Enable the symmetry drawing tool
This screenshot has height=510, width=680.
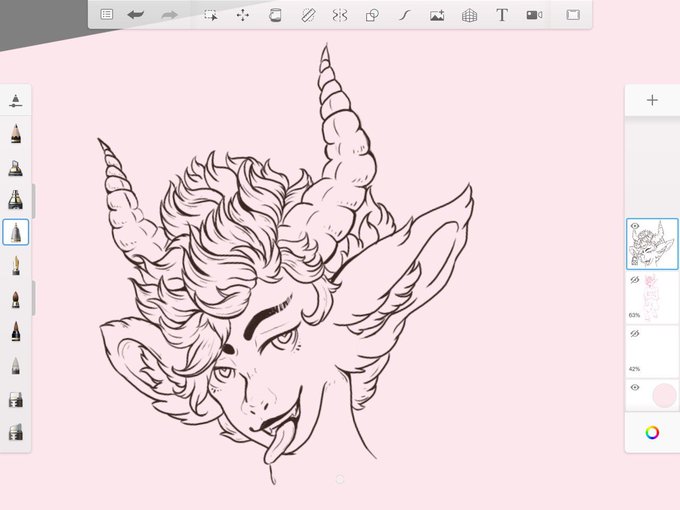click(x=340, y=15)
